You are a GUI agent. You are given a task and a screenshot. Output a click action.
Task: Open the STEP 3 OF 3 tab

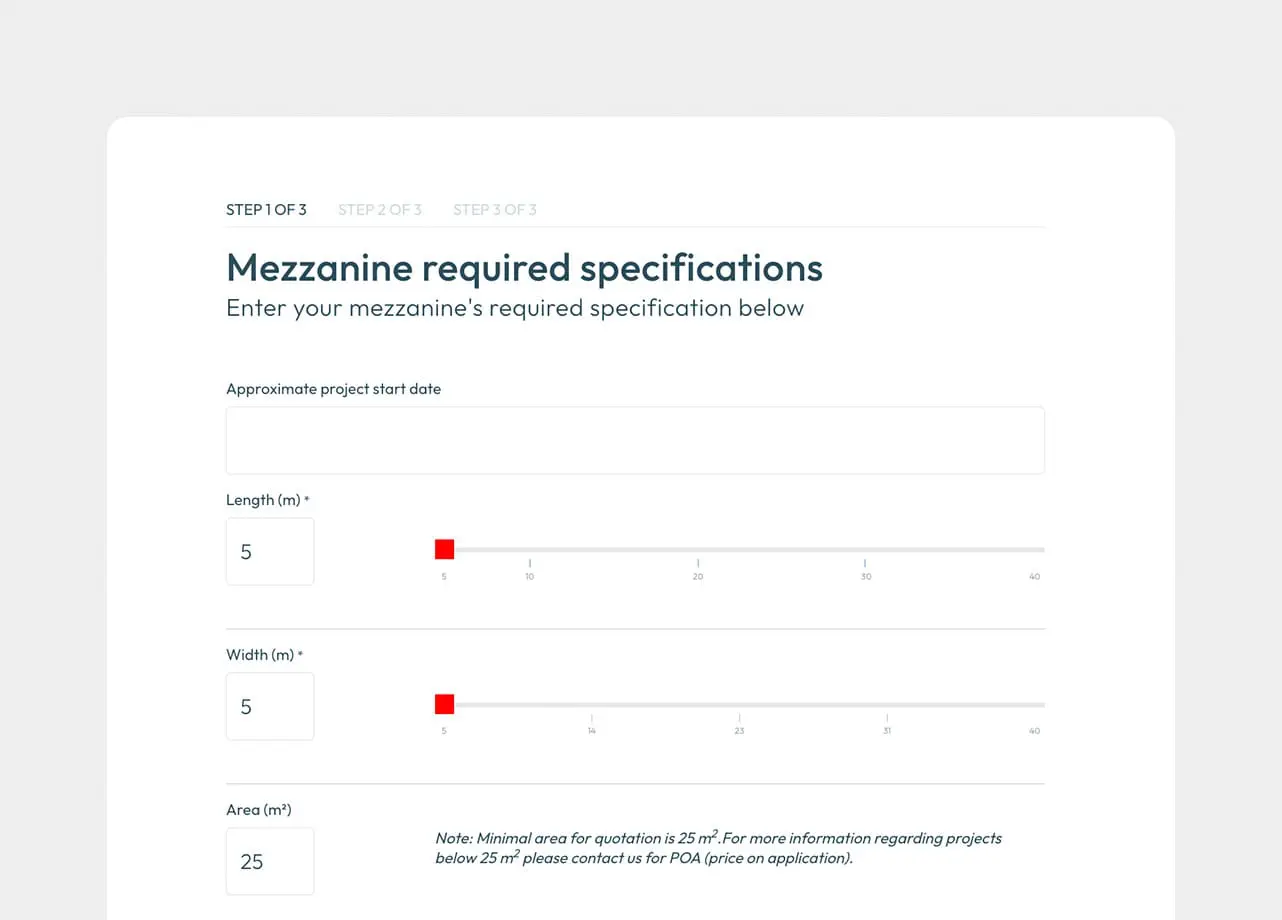(495, 210)
